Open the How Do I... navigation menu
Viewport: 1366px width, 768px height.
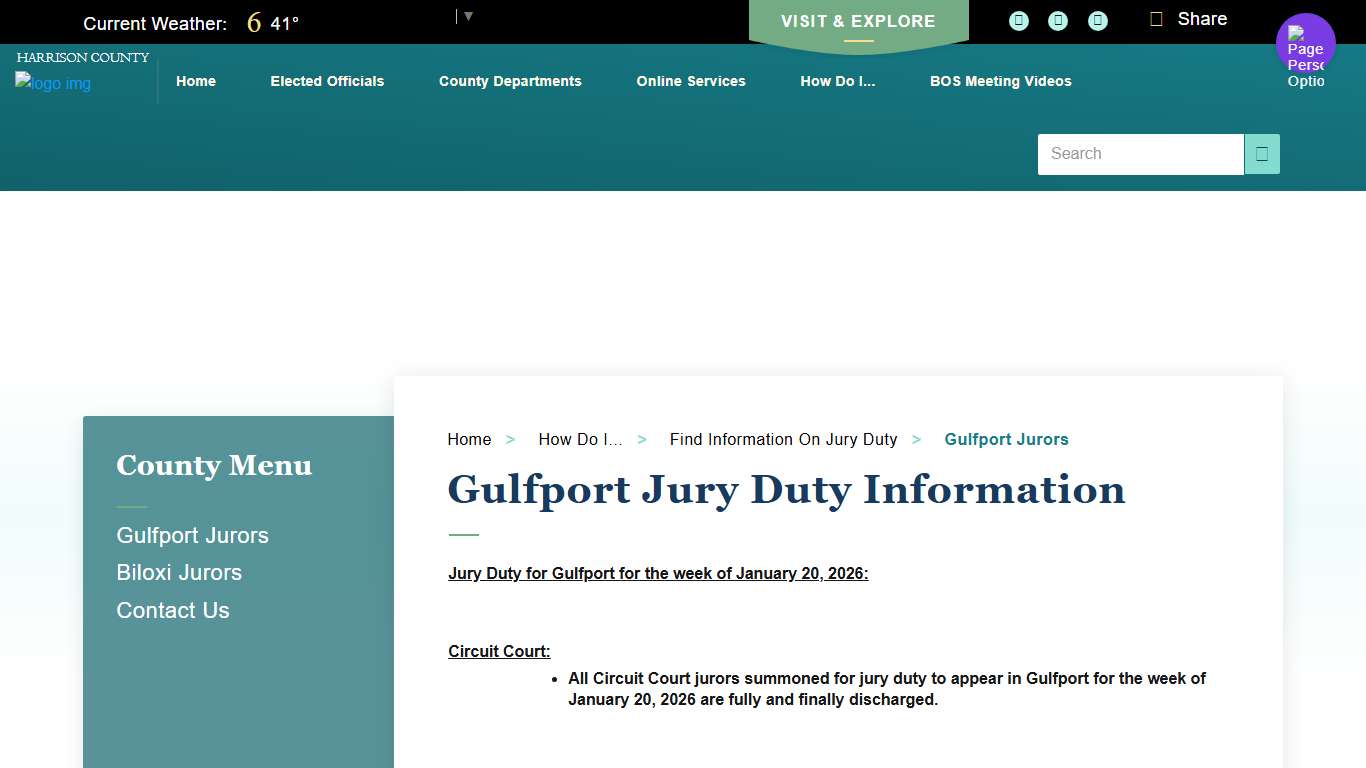coord(837,81)
